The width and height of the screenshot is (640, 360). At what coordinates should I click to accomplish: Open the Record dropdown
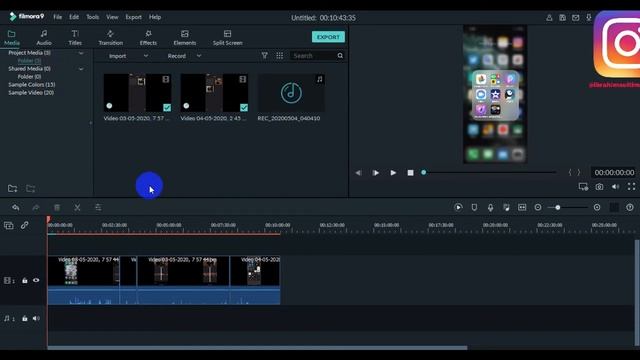pyautogui.click(x=184, y=56)
